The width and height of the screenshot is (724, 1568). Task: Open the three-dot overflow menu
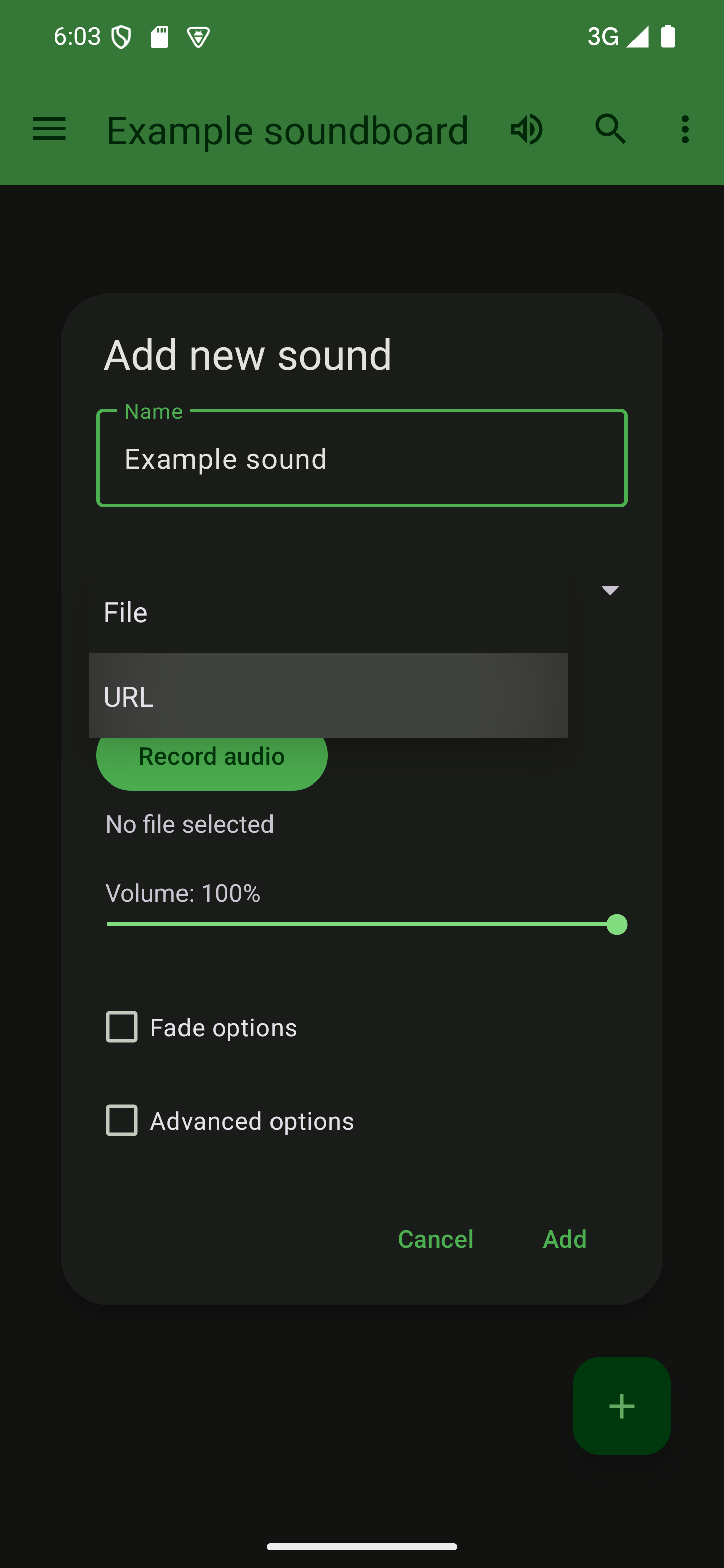pos(685,129)
